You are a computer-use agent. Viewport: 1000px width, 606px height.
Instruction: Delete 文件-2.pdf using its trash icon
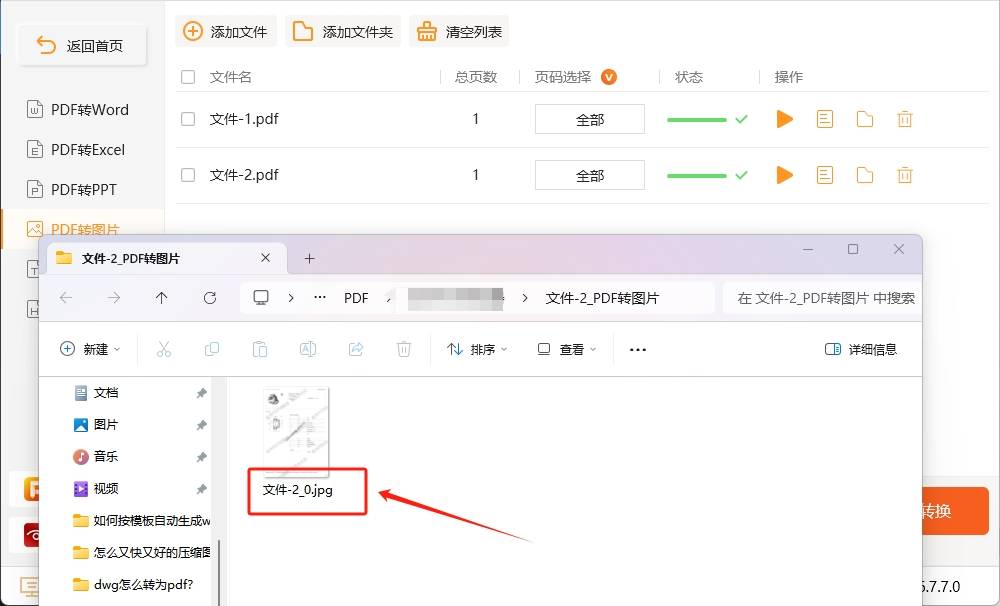pos(904,174)
